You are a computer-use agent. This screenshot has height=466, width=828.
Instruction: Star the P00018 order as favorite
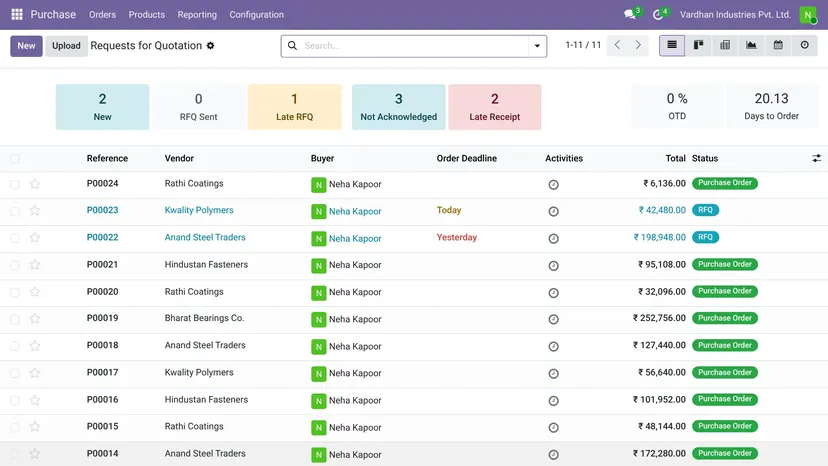[35, 346]
